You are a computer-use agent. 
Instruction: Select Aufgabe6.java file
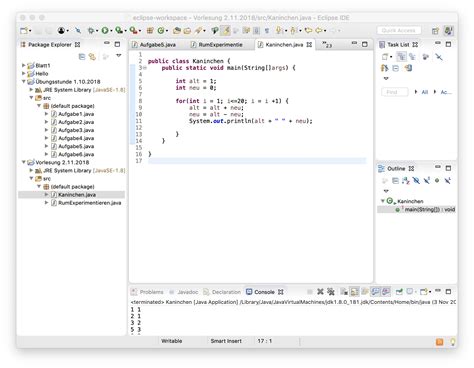76,154
